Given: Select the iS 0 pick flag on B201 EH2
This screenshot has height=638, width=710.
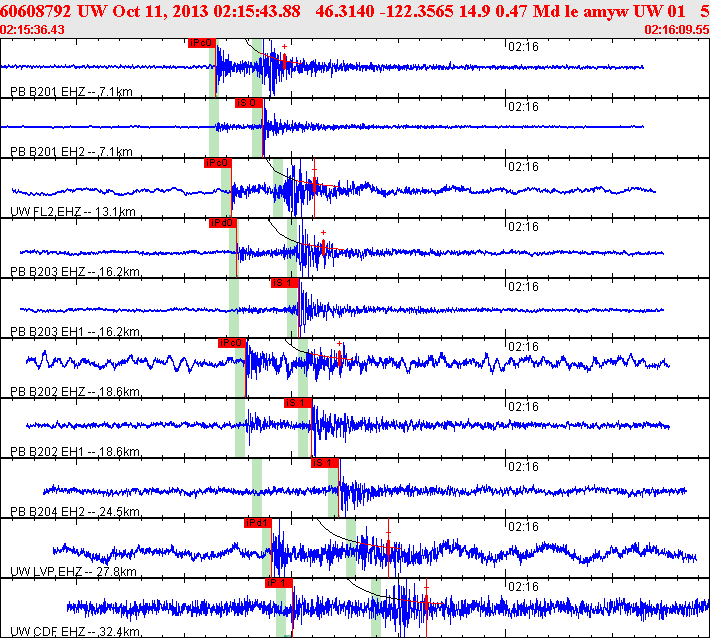Looking at the screenshot, I should click(x=248, y=103).
